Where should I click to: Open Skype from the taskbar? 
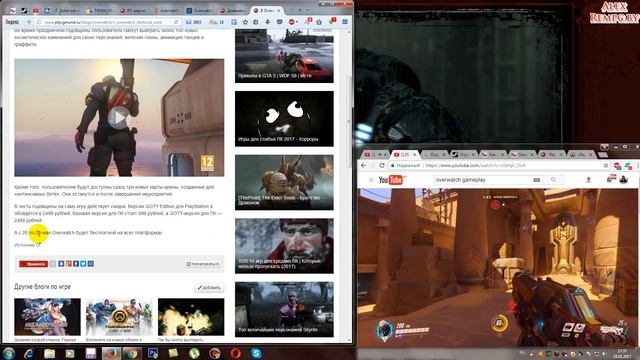click(256, 353)
